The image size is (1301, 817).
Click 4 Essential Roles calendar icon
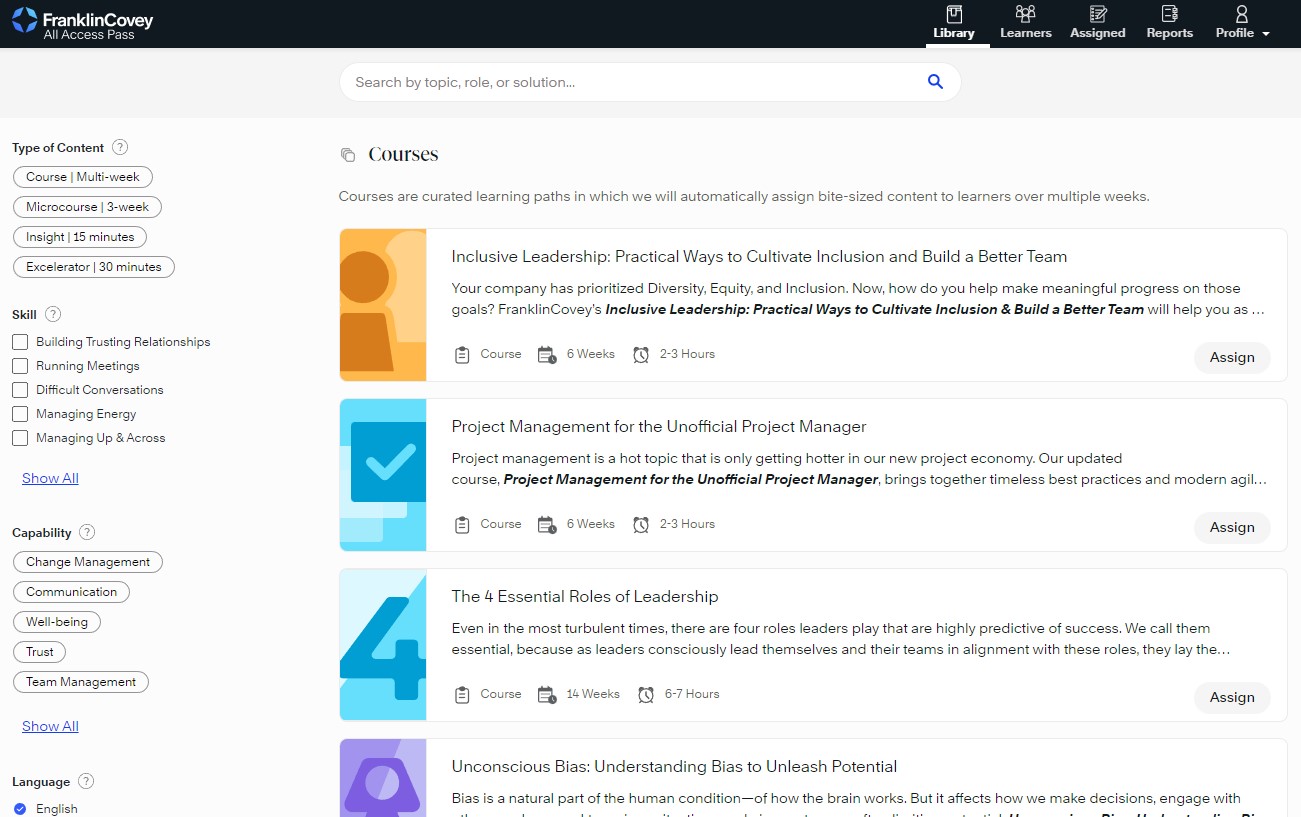[x=547, y=694]
